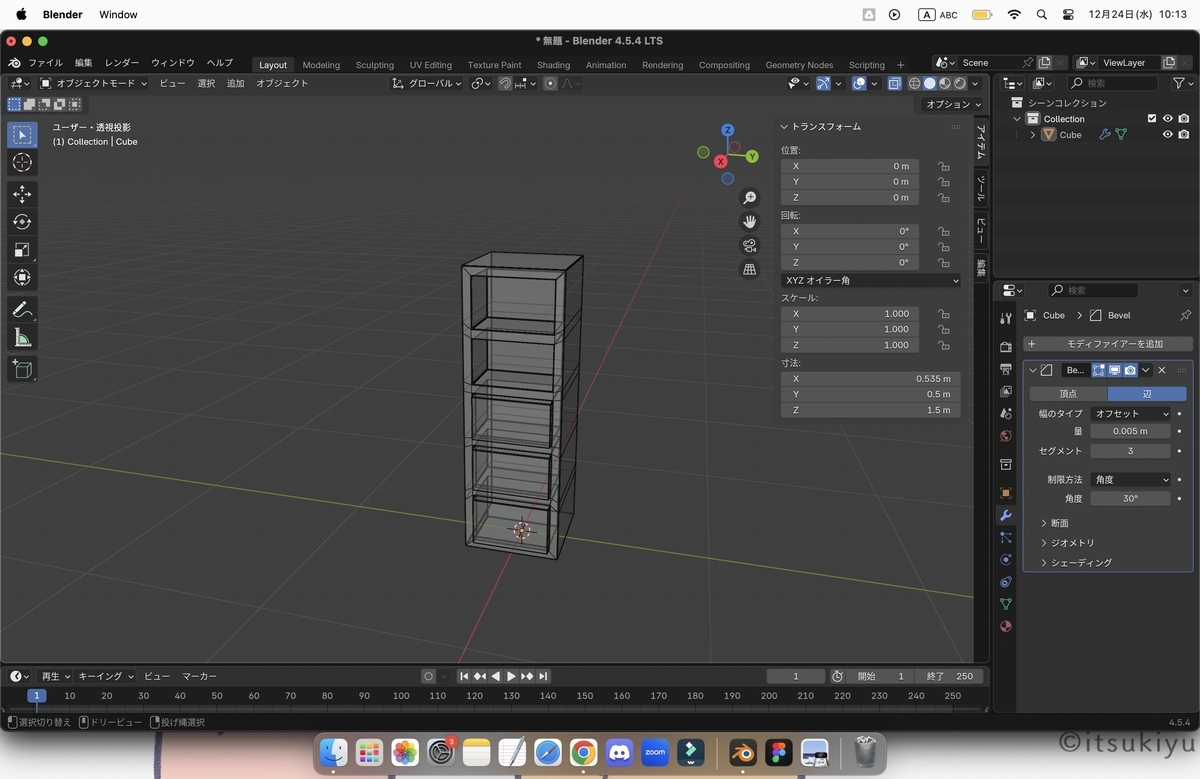Choose the Move tool
1200x779 pixels.
click(x=22, y=194)
